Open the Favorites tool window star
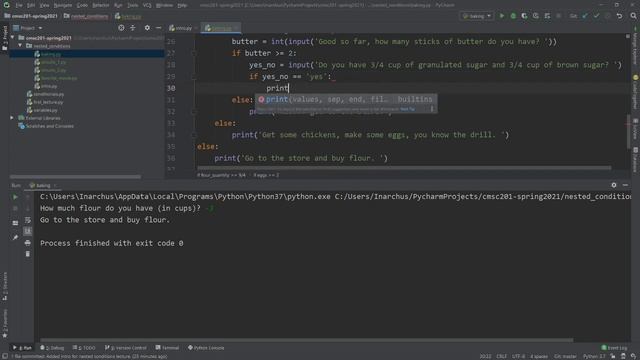The image size is (640, 360). point(5,336)
